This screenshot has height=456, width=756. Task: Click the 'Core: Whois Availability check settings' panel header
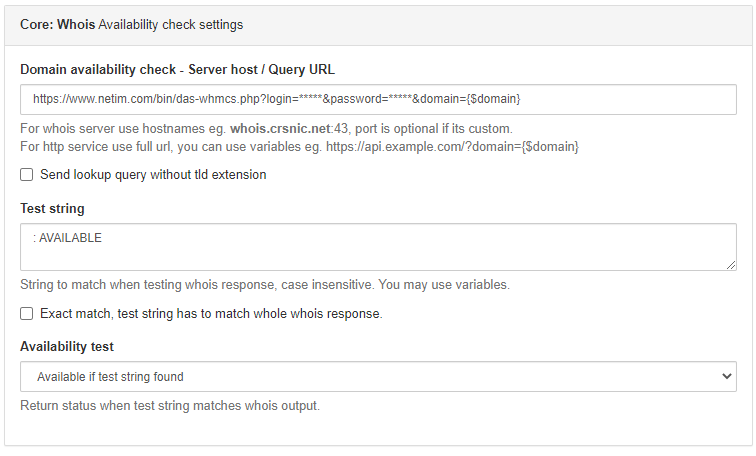pos(378,26)
